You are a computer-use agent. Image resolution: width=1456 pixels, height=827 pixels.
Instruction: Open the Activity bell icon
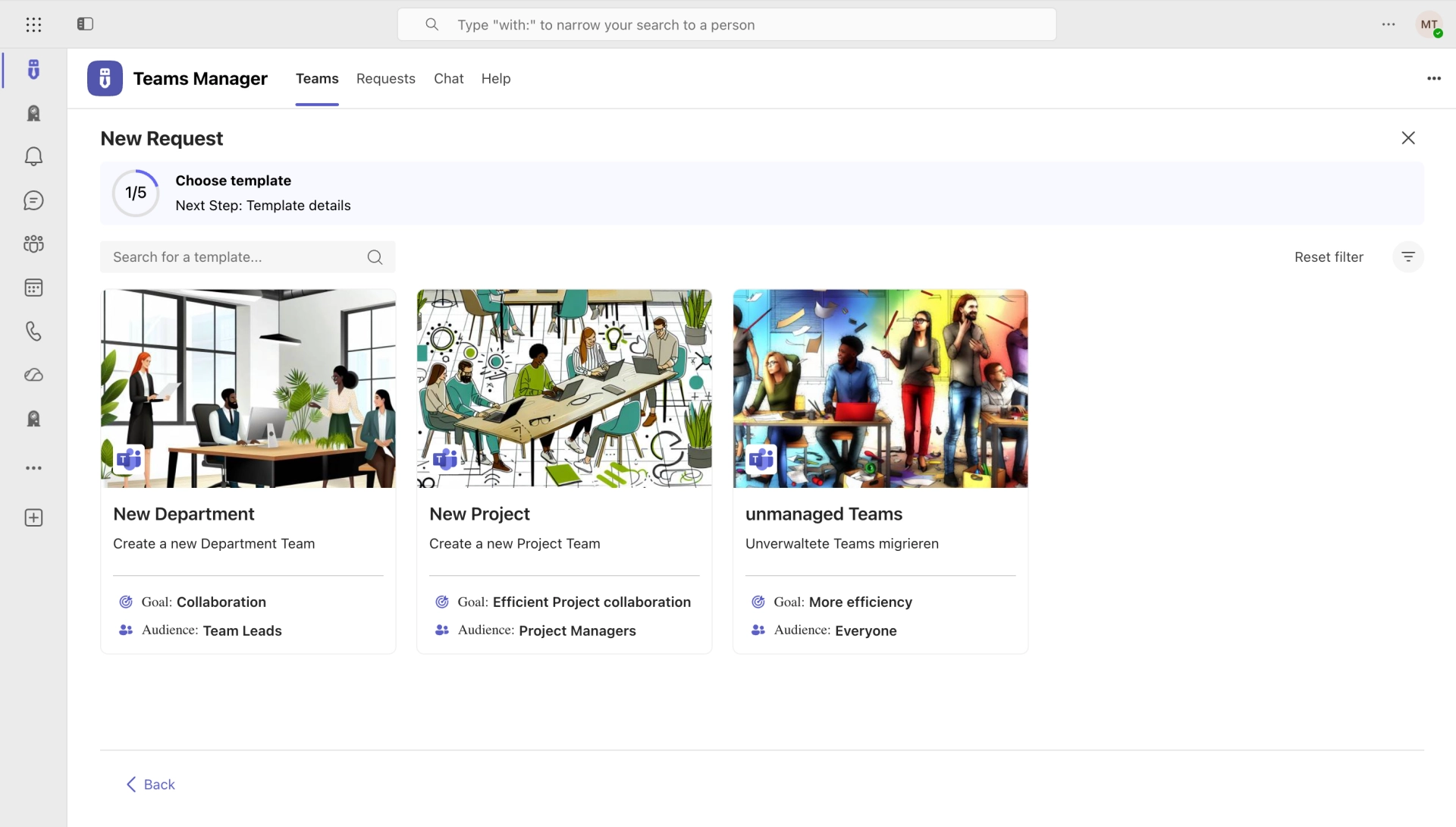tap(33, 156)
